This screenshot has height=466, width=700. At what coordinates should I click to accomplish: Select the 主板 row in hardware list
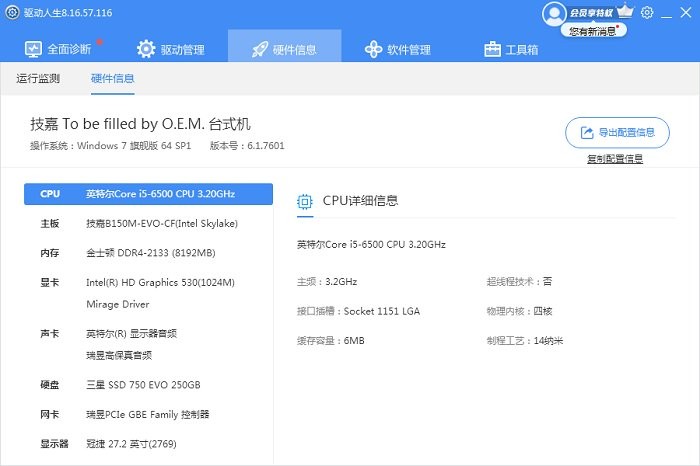(x=148, y=223)
